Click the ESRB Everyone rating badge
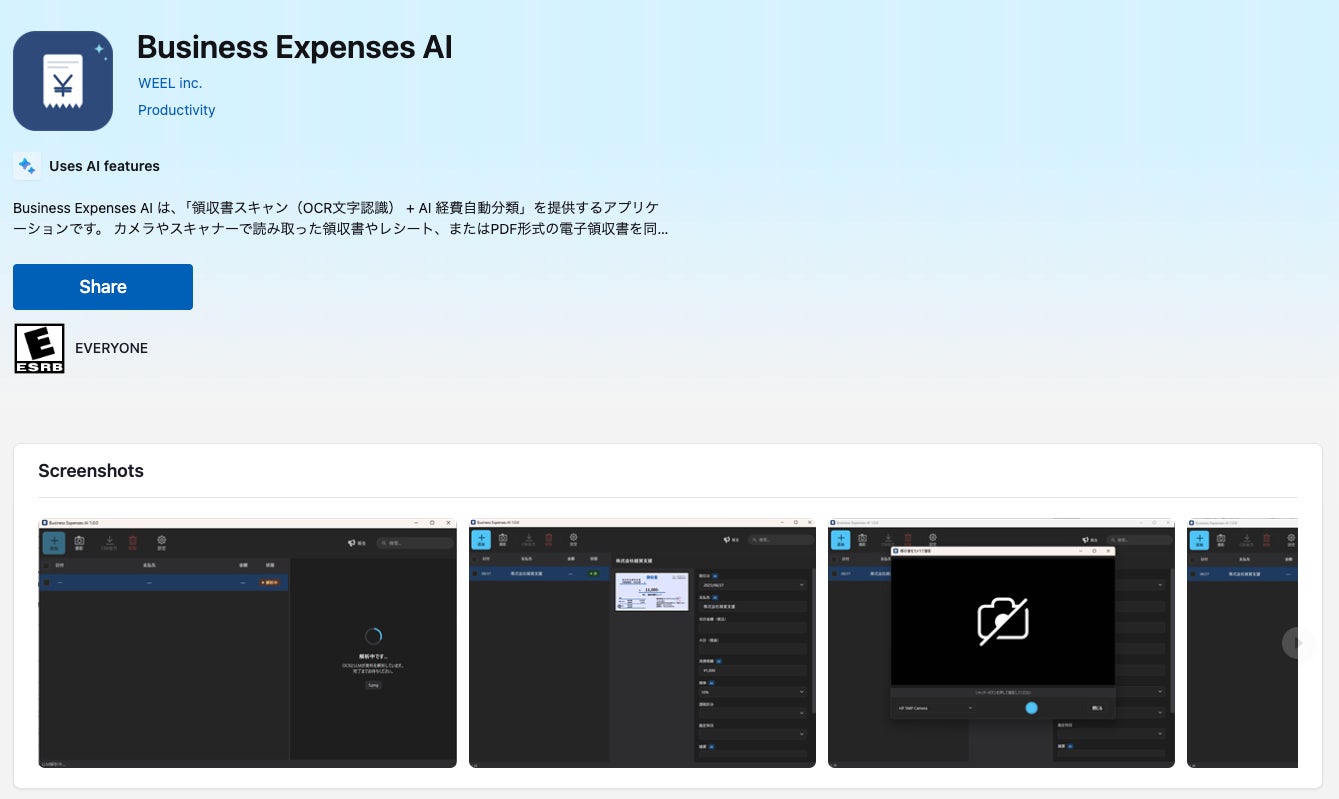 pyautogui.click(x=40, y=348)
